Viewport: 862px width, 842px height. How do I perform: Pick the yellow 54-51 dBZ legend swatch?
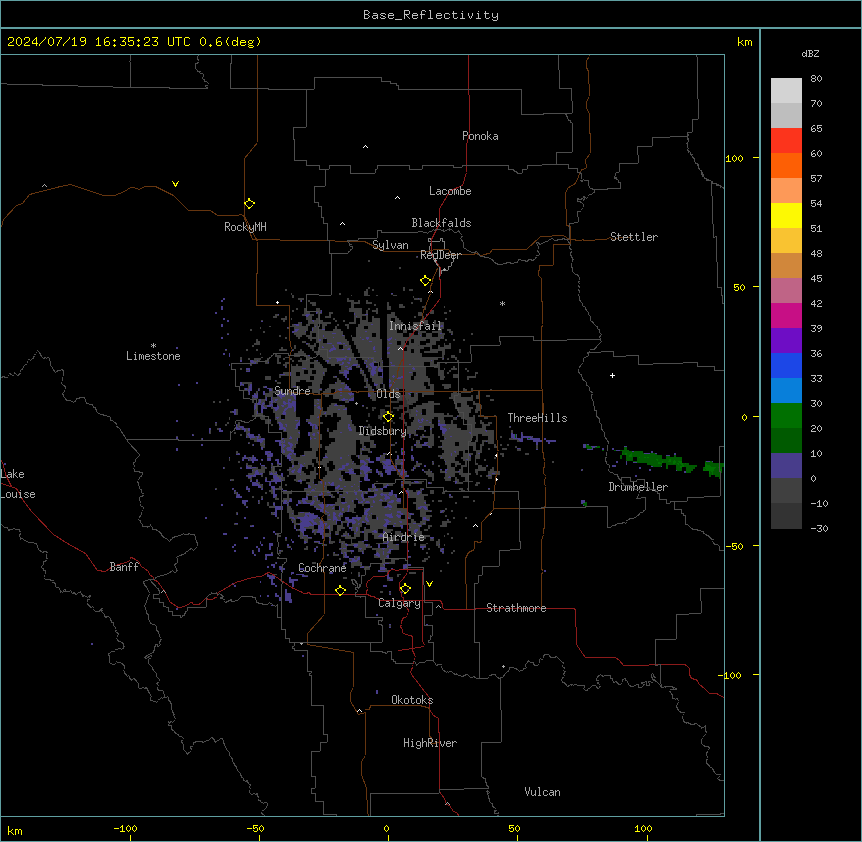point(786,215)
